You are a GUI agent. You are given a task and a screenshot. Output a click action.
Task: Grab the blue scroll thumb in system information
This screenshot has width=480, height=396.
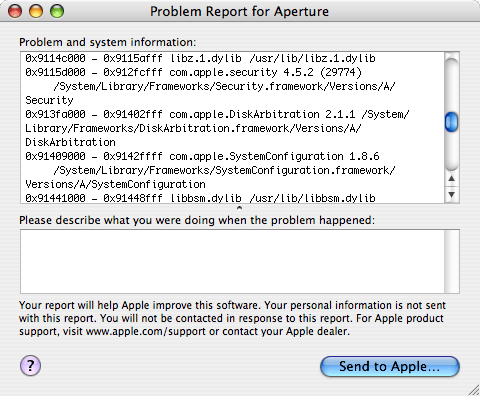452,122
